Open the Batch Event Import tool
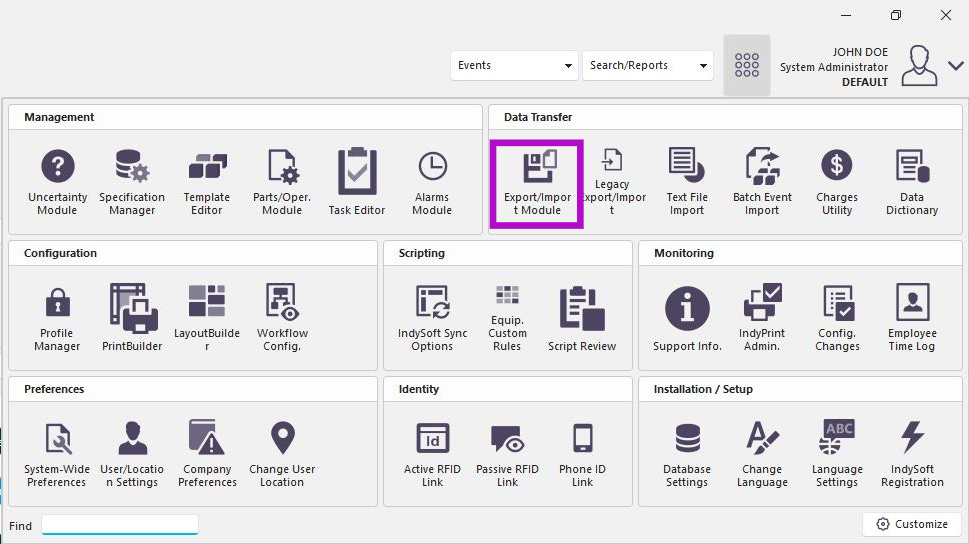The width and height of the screenshot is (969, 544). (x=762, y=181)
